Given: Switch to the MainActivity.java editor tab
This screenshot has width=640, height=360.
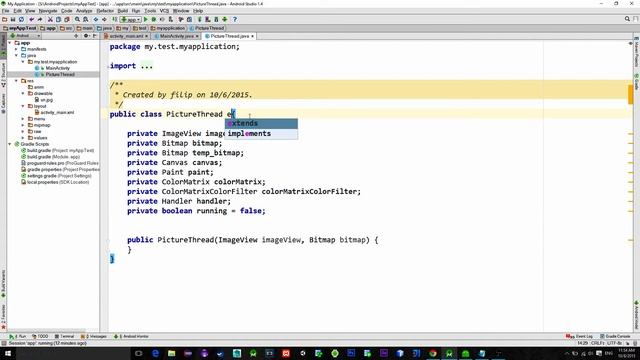Looking at the screenshot, I should pos(176,36).
